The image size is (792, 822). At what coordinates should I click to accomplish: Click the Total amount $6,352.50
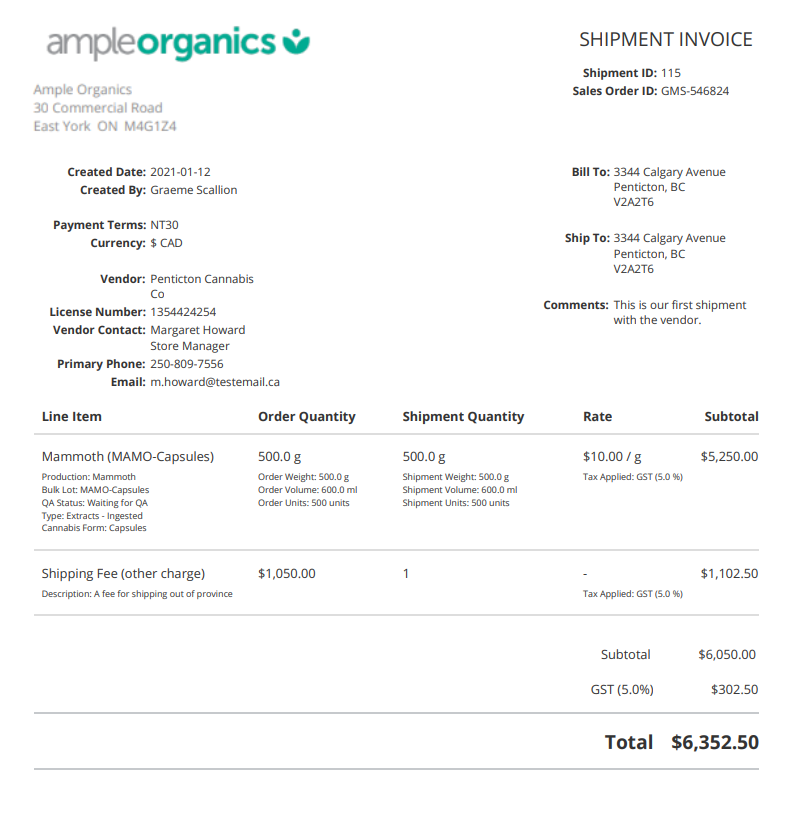[714, 742]
